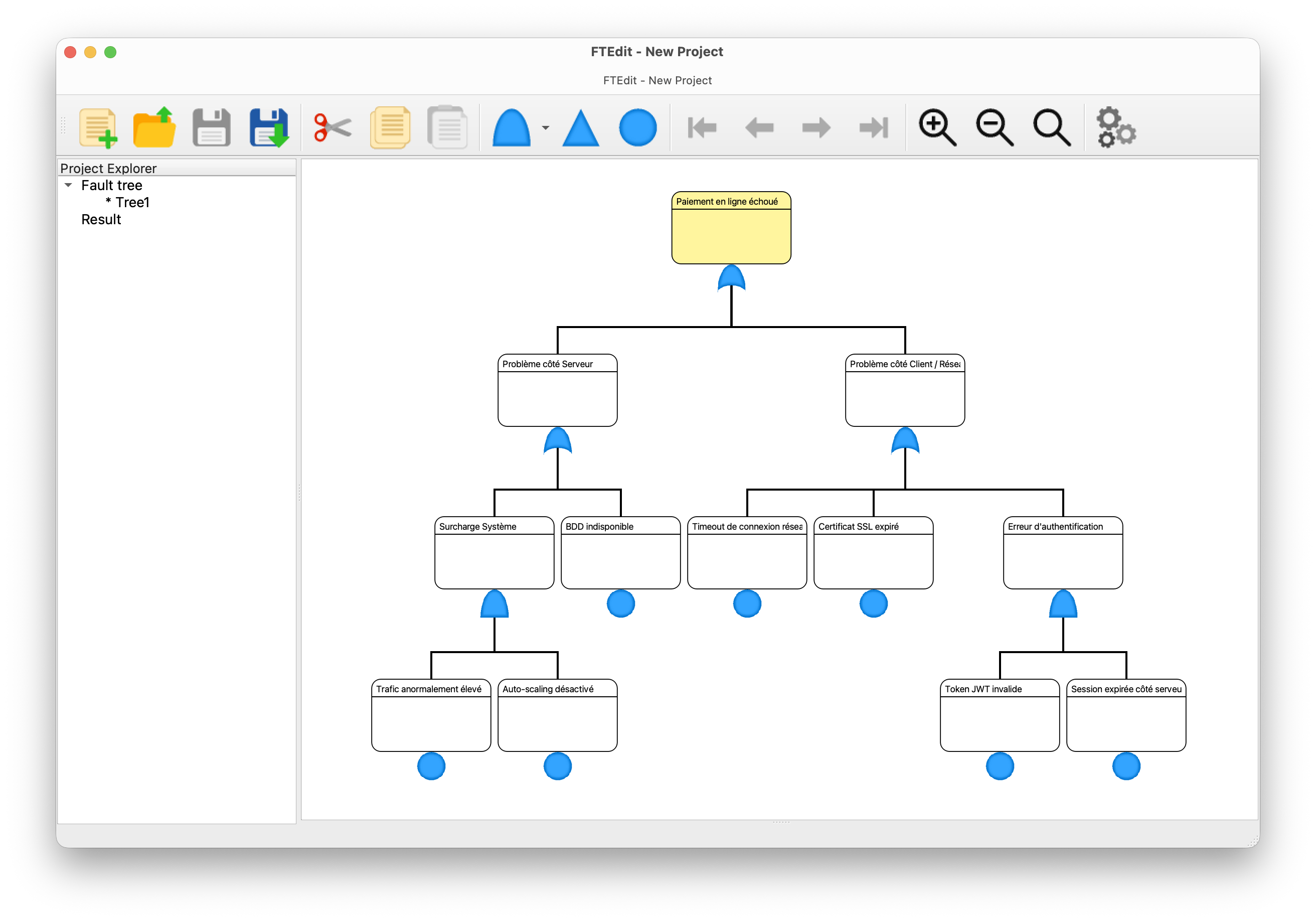Zoom in with the plus magnifier
1316x922 pixels.
pos(937,127)
